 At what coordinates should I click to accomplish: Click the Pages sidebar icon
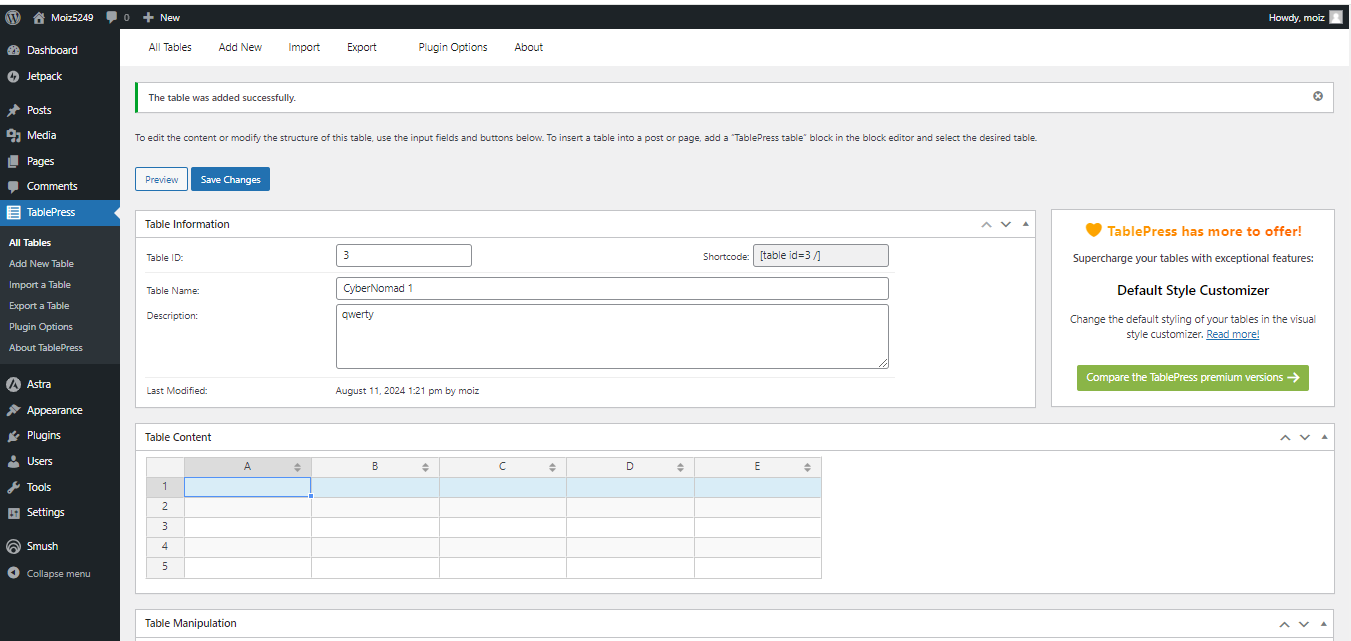[13, 161]
